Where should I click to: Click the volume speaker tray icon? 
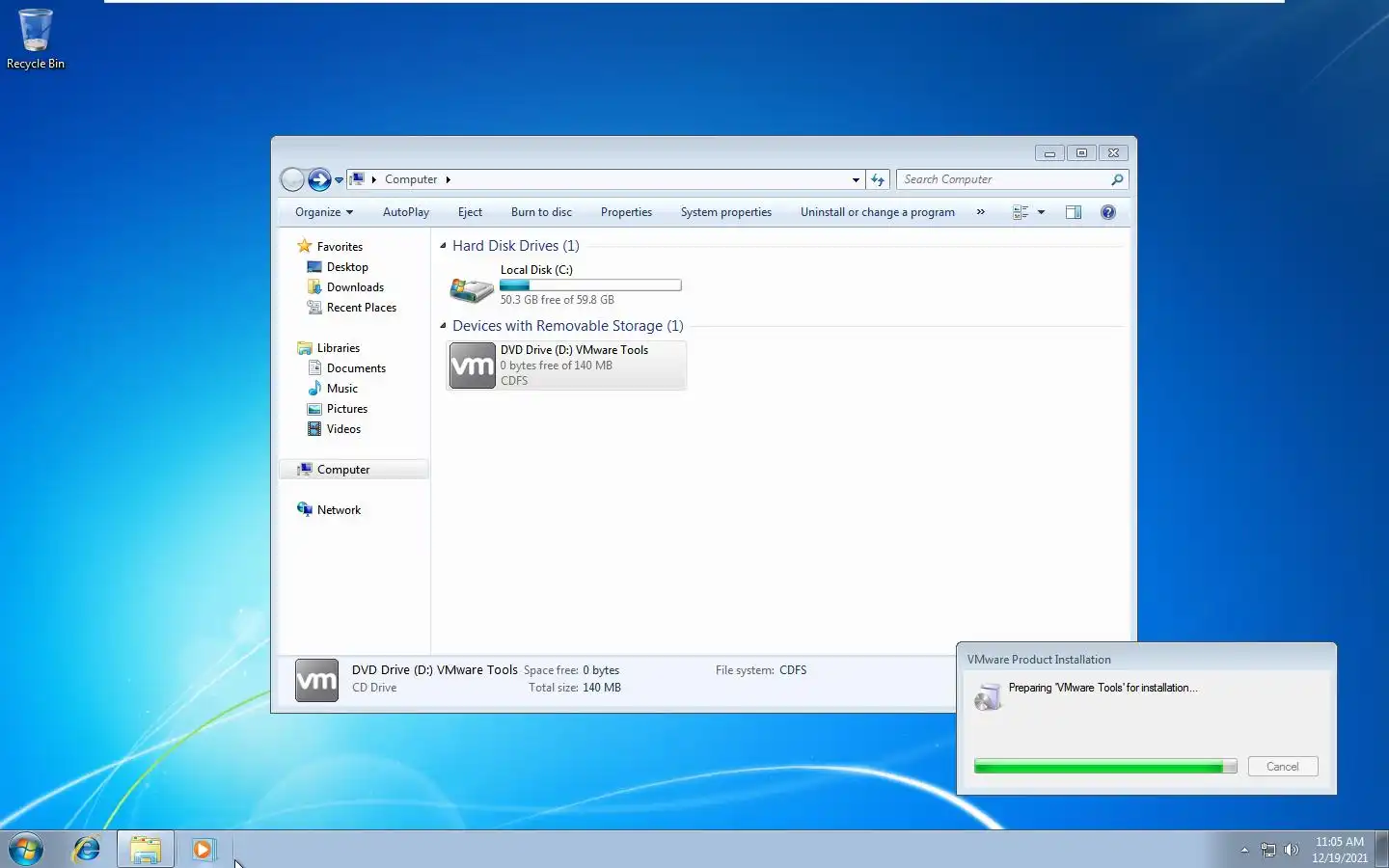click(1291, 850)
